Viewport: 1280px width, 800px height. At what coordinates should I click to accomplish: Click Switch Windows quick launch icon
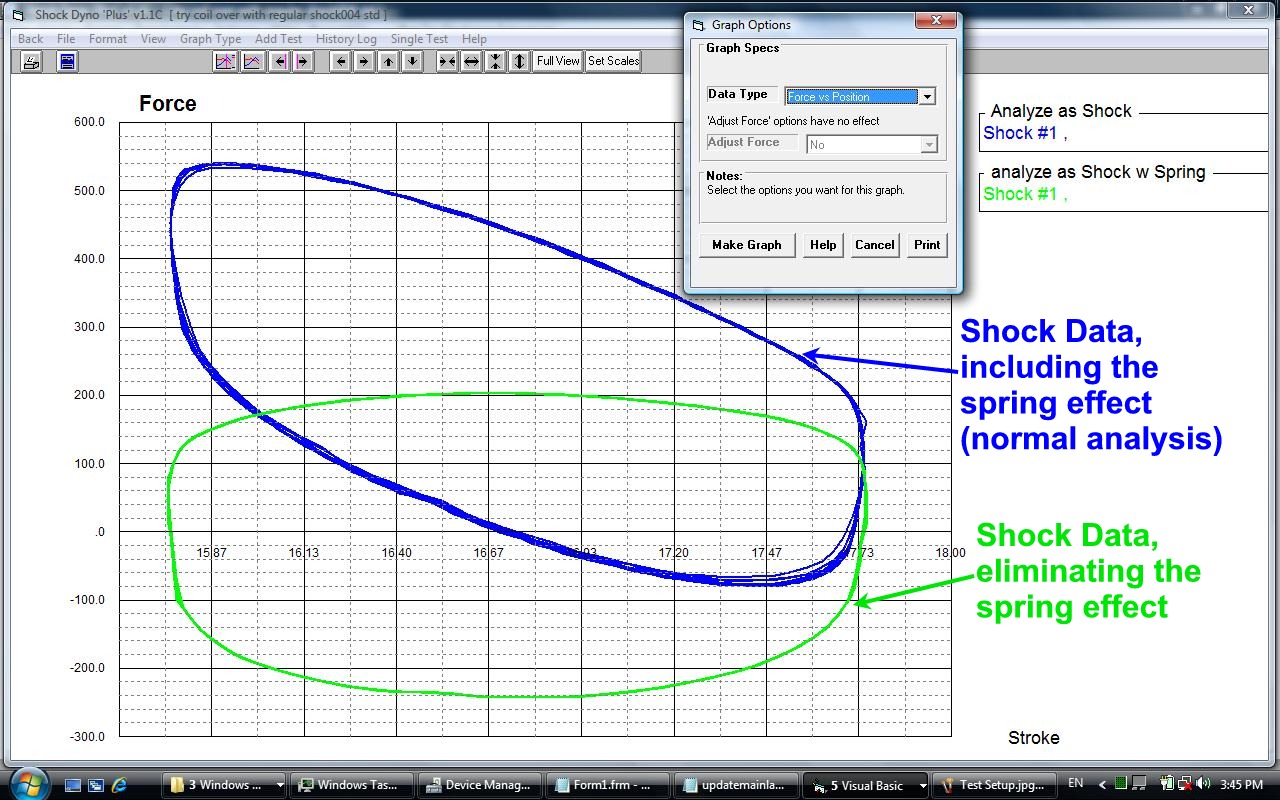[95, 785]
